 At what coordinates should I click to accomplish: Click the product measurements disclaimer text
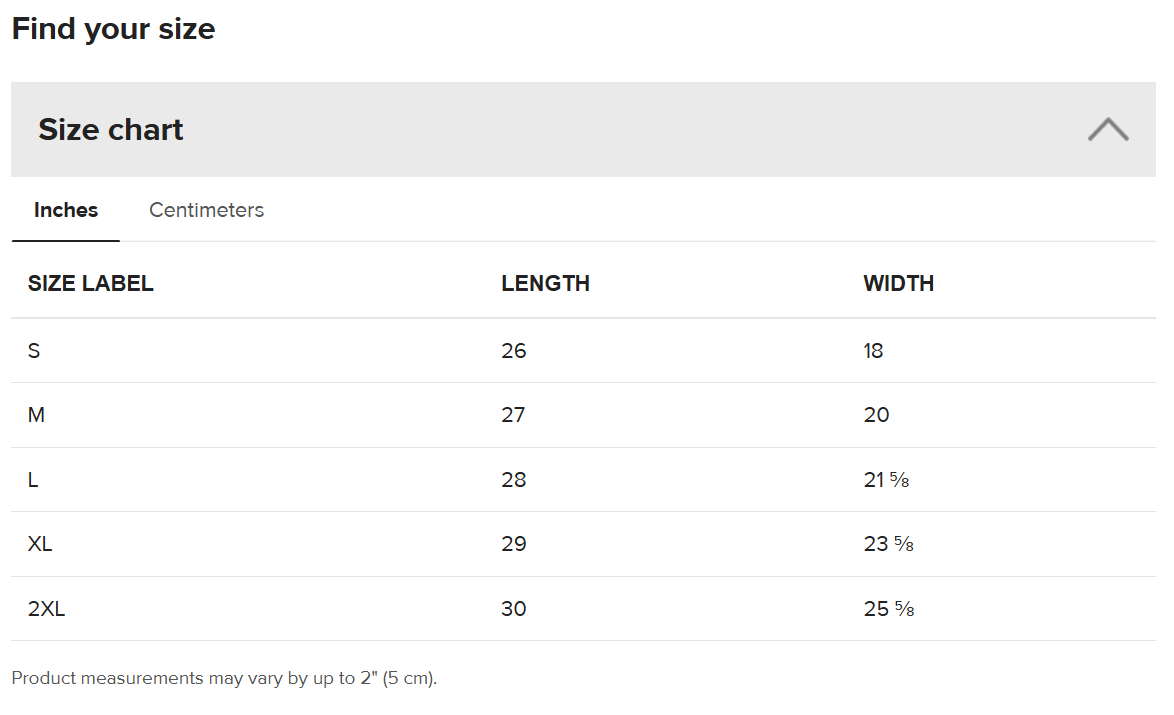[224, 678]
